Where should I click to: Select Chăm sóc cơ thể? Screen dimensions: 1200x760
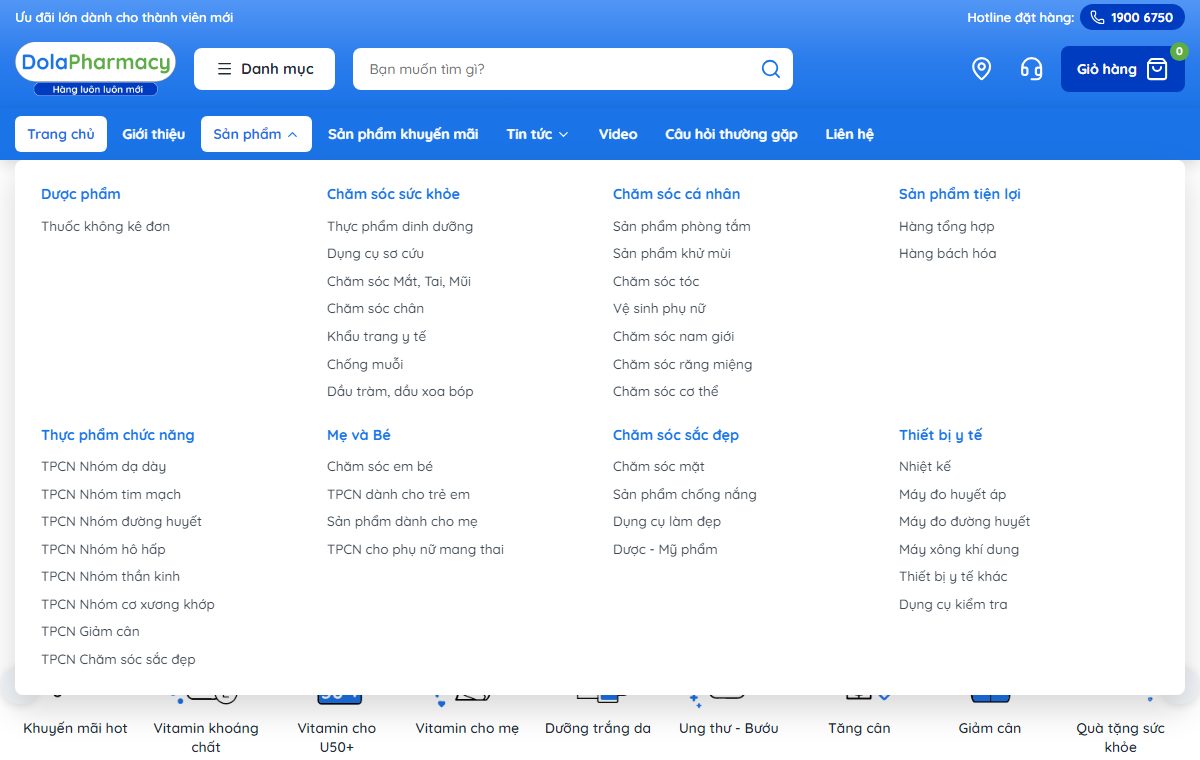click(666, 391)
